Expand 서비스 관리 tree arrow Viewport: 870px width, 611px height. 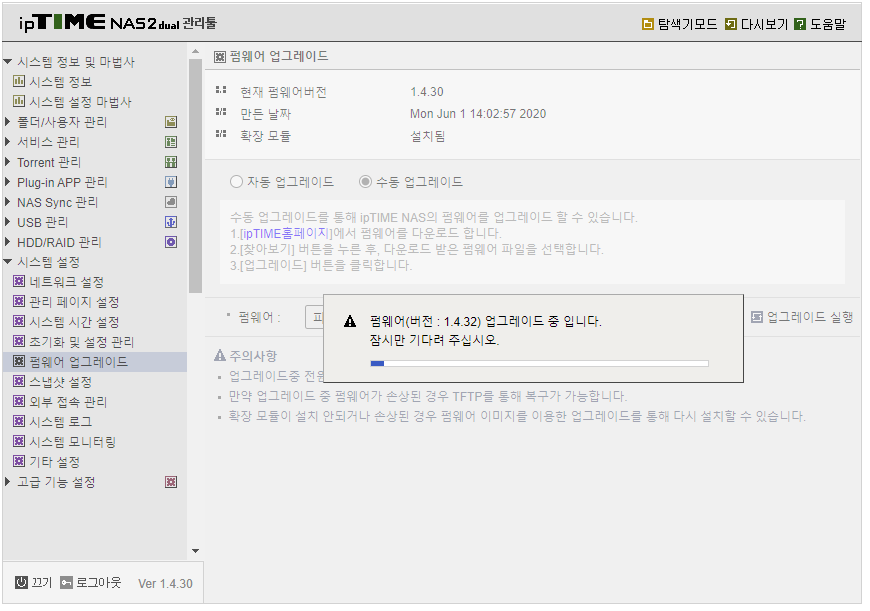coord(7,142)
